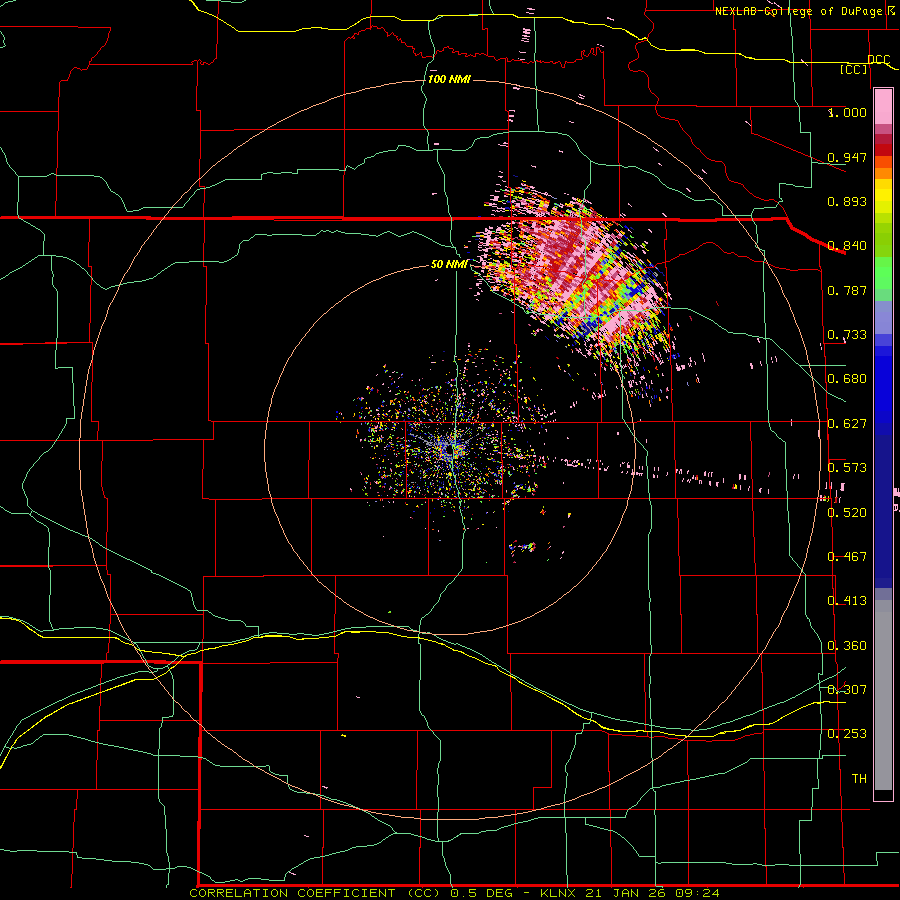Select the 0.627 scale value
Viewport: 900px width, 900px height.
847,423
